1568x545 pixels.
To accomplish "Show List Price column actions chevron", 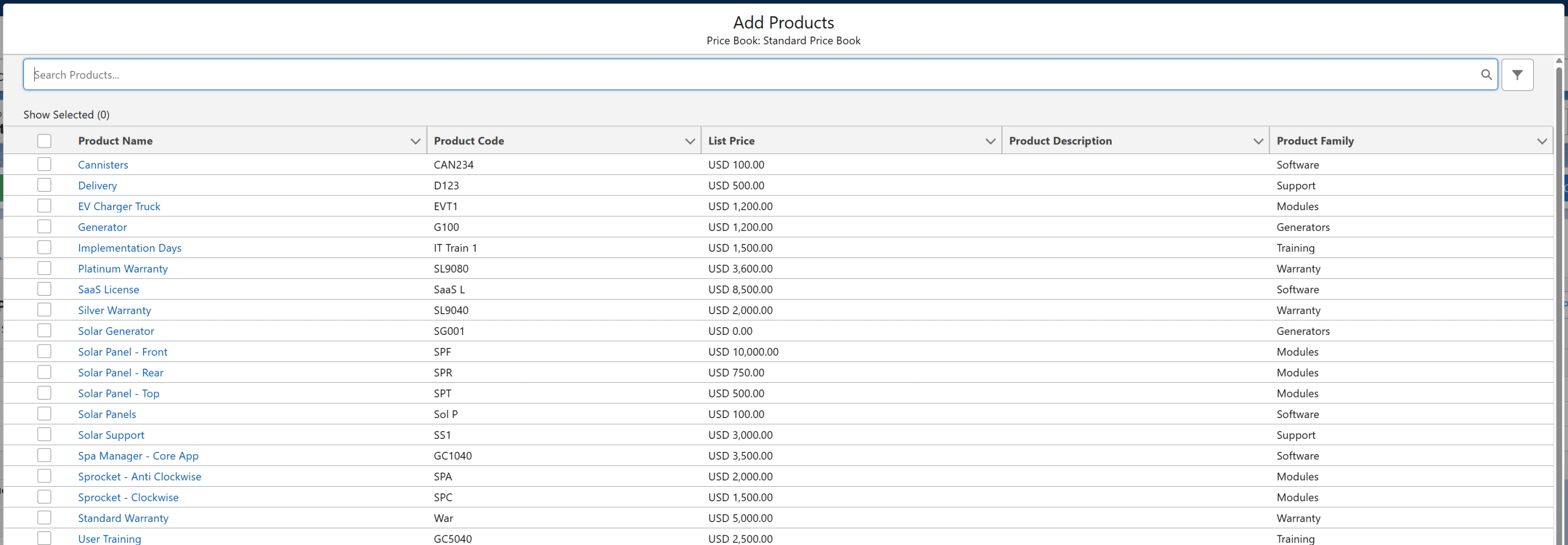I will pos(990,141).
